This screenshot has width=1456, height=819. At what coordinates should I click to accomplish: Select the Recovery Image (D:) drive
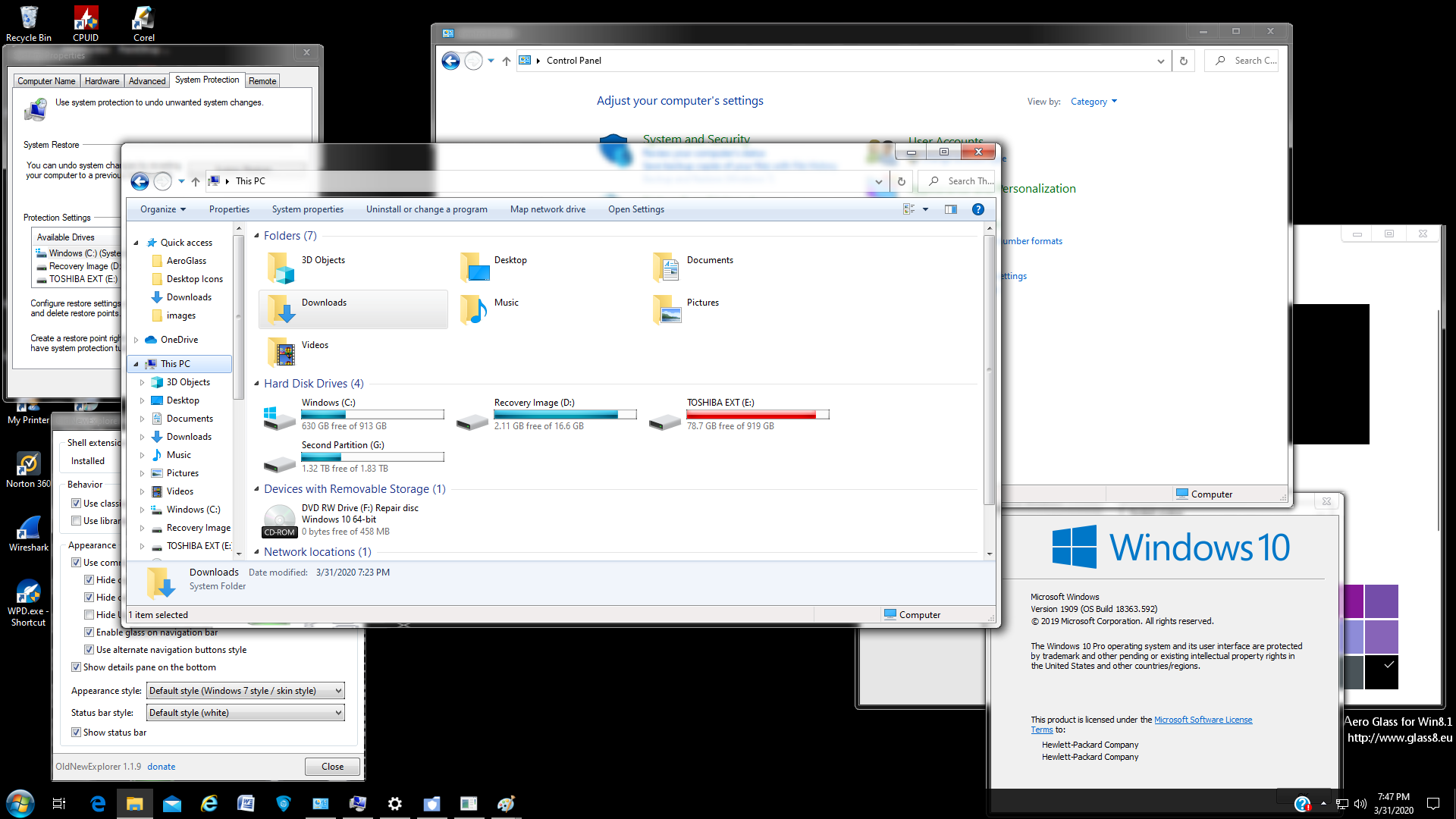tap(546, 414)
